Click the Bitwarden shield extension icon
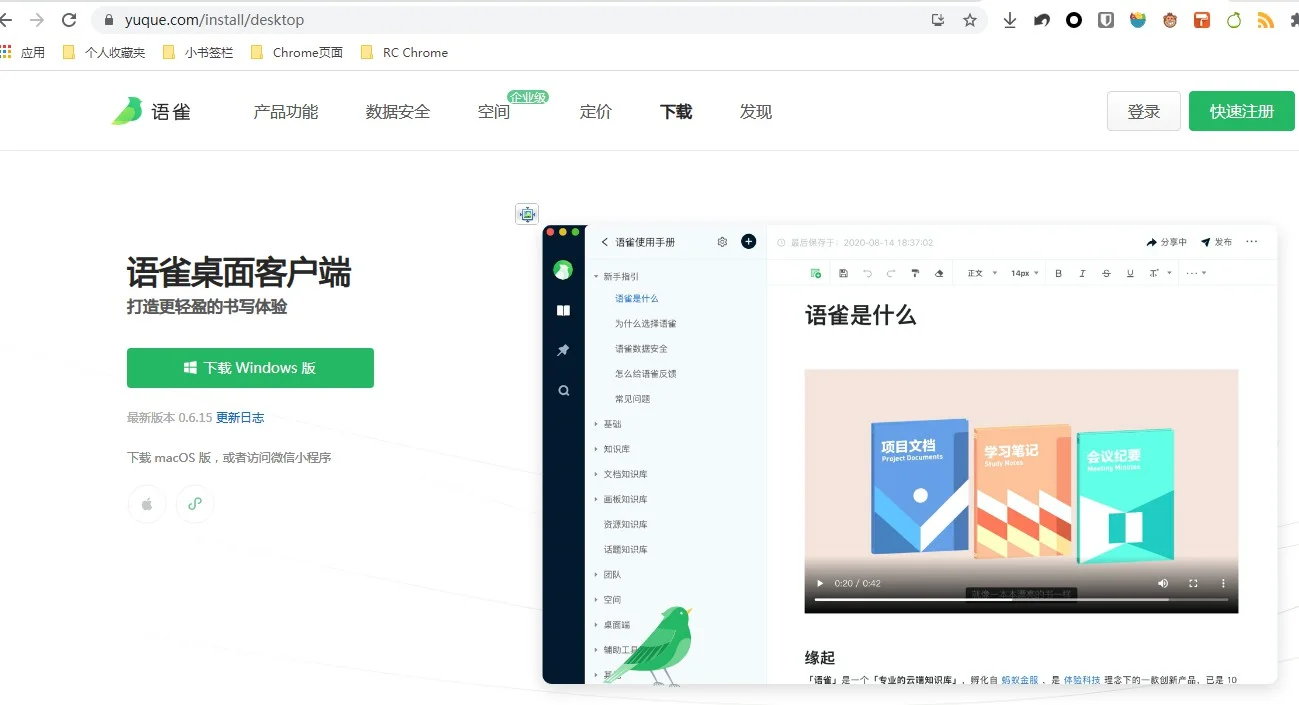The image size is (1299, 705). pyautogui.click(x=1106, y=20)
